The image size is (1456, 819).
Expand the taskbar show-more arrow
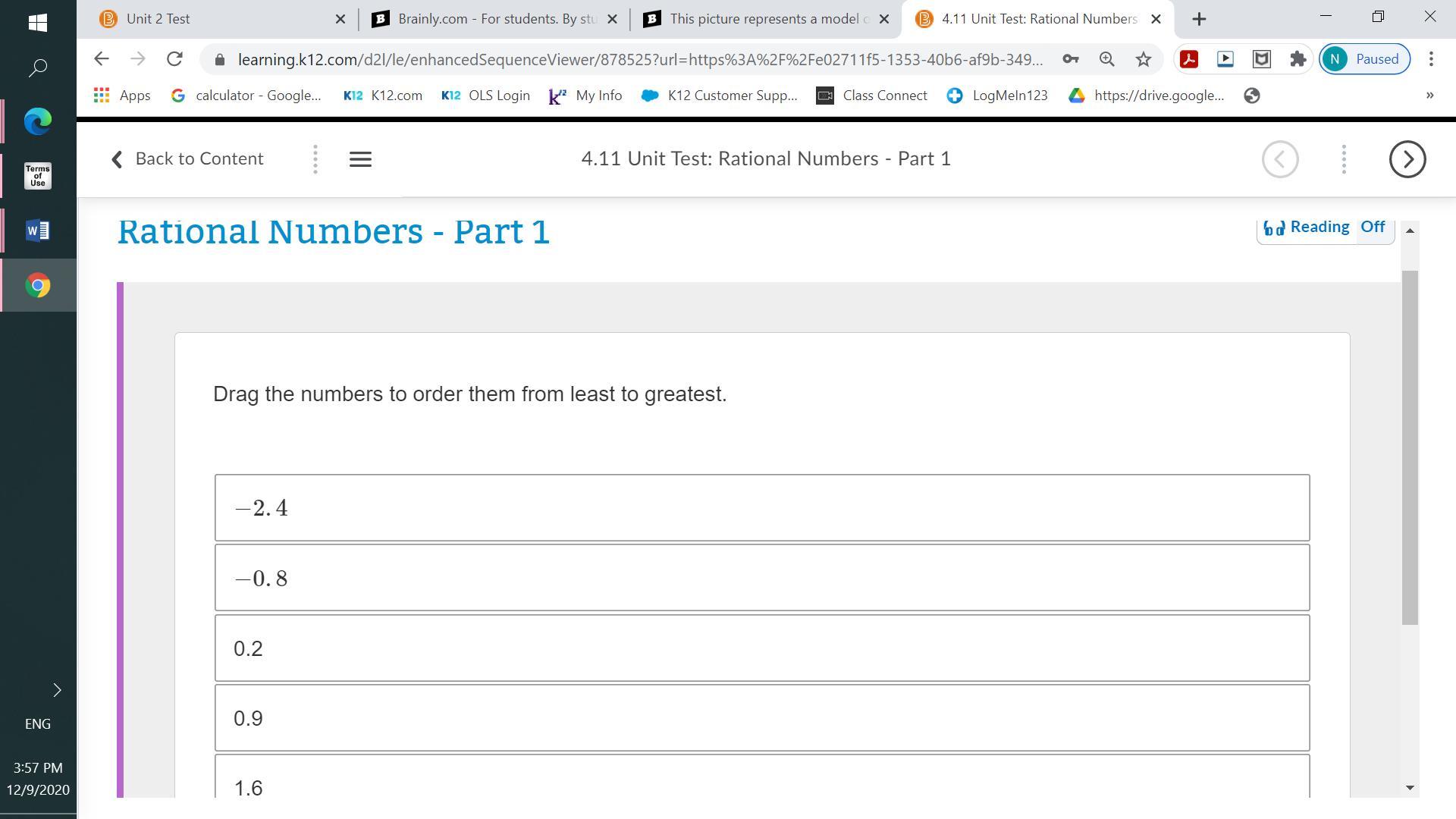[x=57, y=690]
